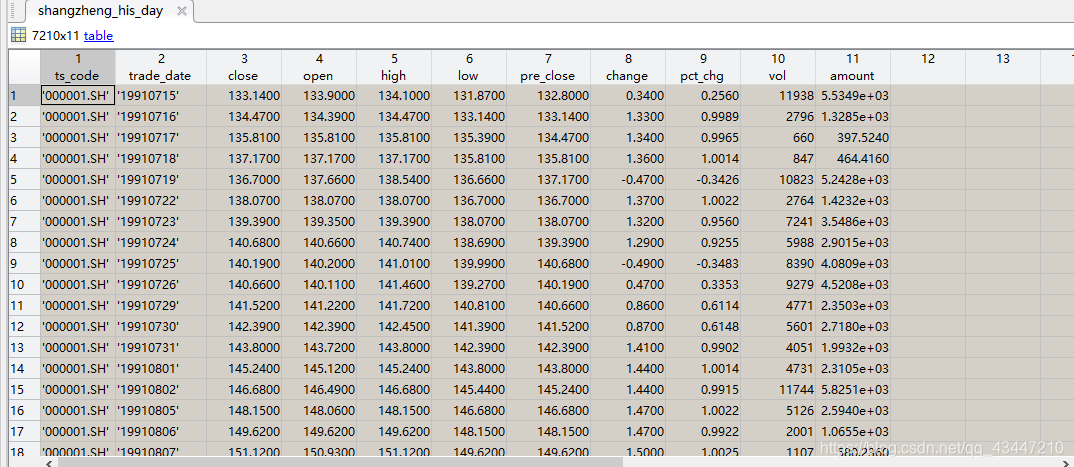Click the left arrow of the horizontal scrollbar
The width and height of the screenshot is (1074, 467).
(49, 461)
